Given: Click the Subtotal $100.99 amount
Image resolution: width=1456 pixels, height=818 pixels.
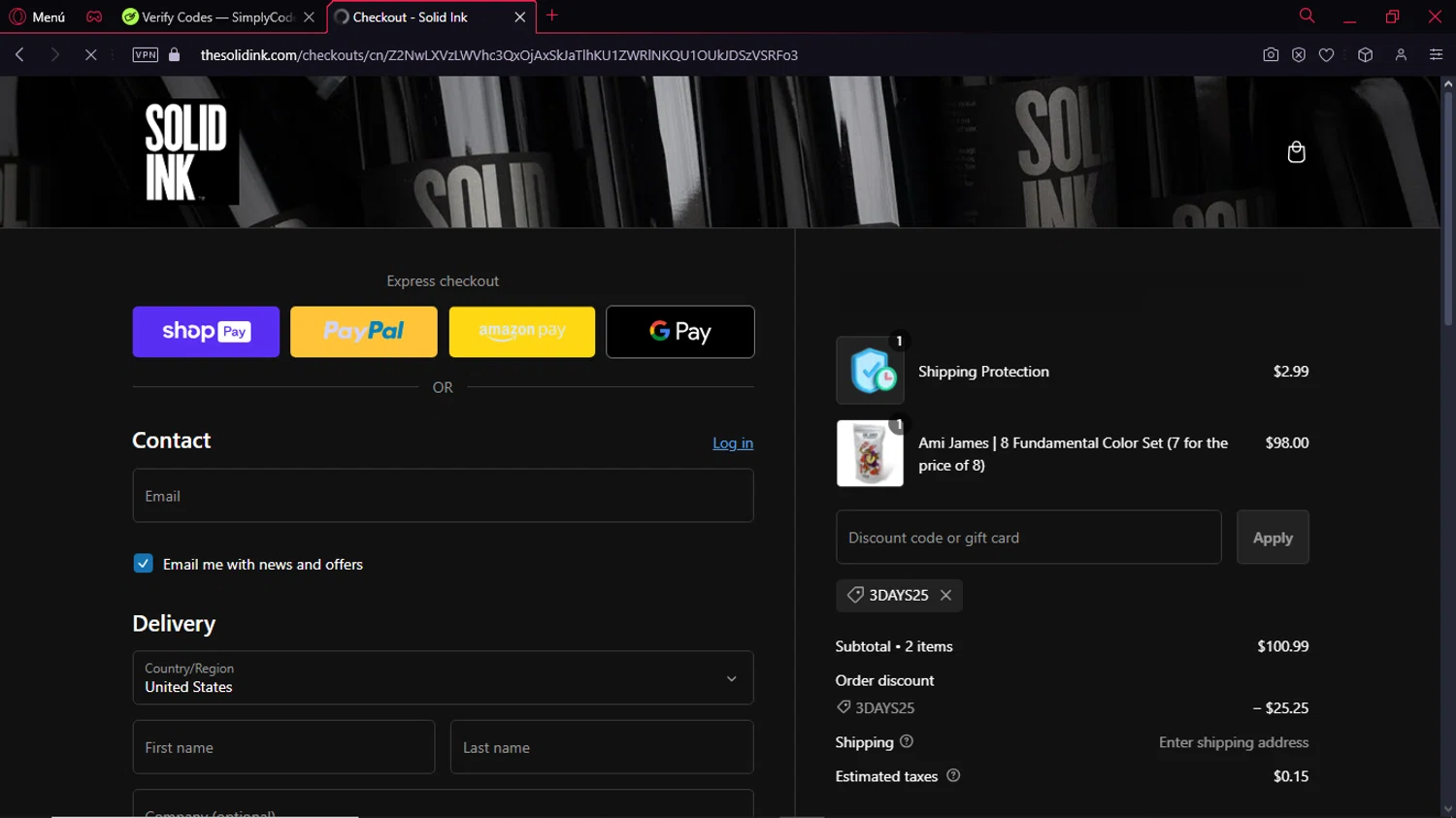Looking at the screenshot, I should pos(1282,646).
